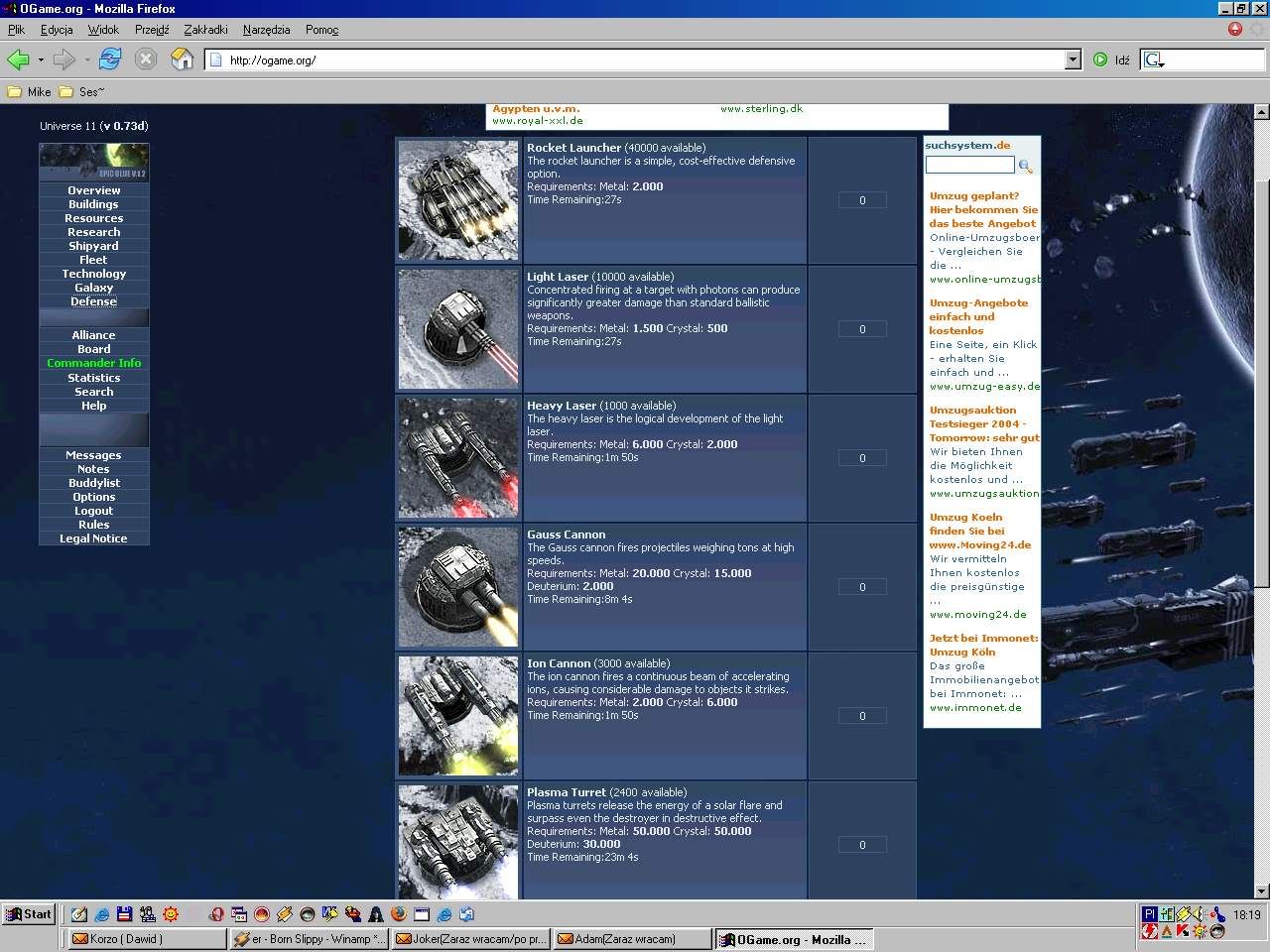Open the Plik menu
Screen dimensions: 1270x952
(16, 30)
